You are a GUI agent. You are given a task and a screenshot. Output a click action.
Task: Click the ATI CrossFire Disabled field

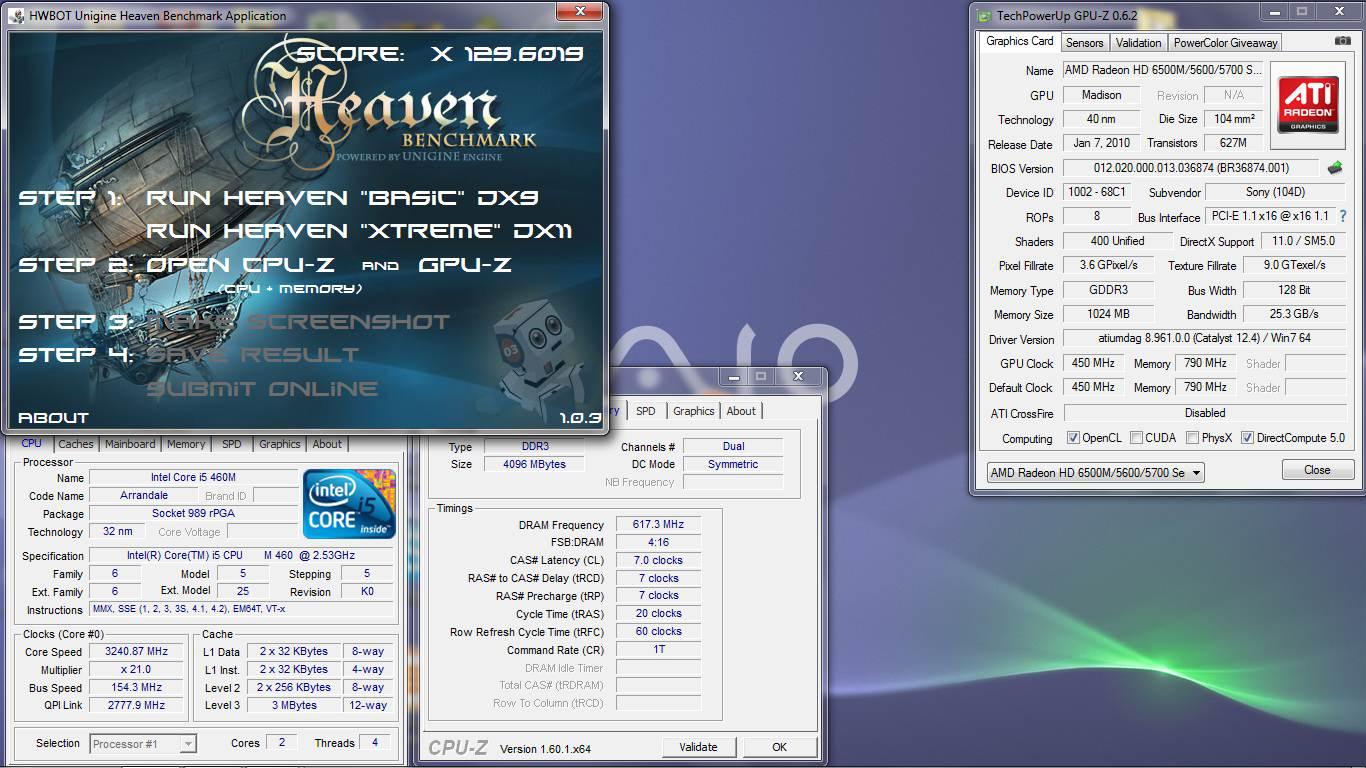pos(1204,413)
